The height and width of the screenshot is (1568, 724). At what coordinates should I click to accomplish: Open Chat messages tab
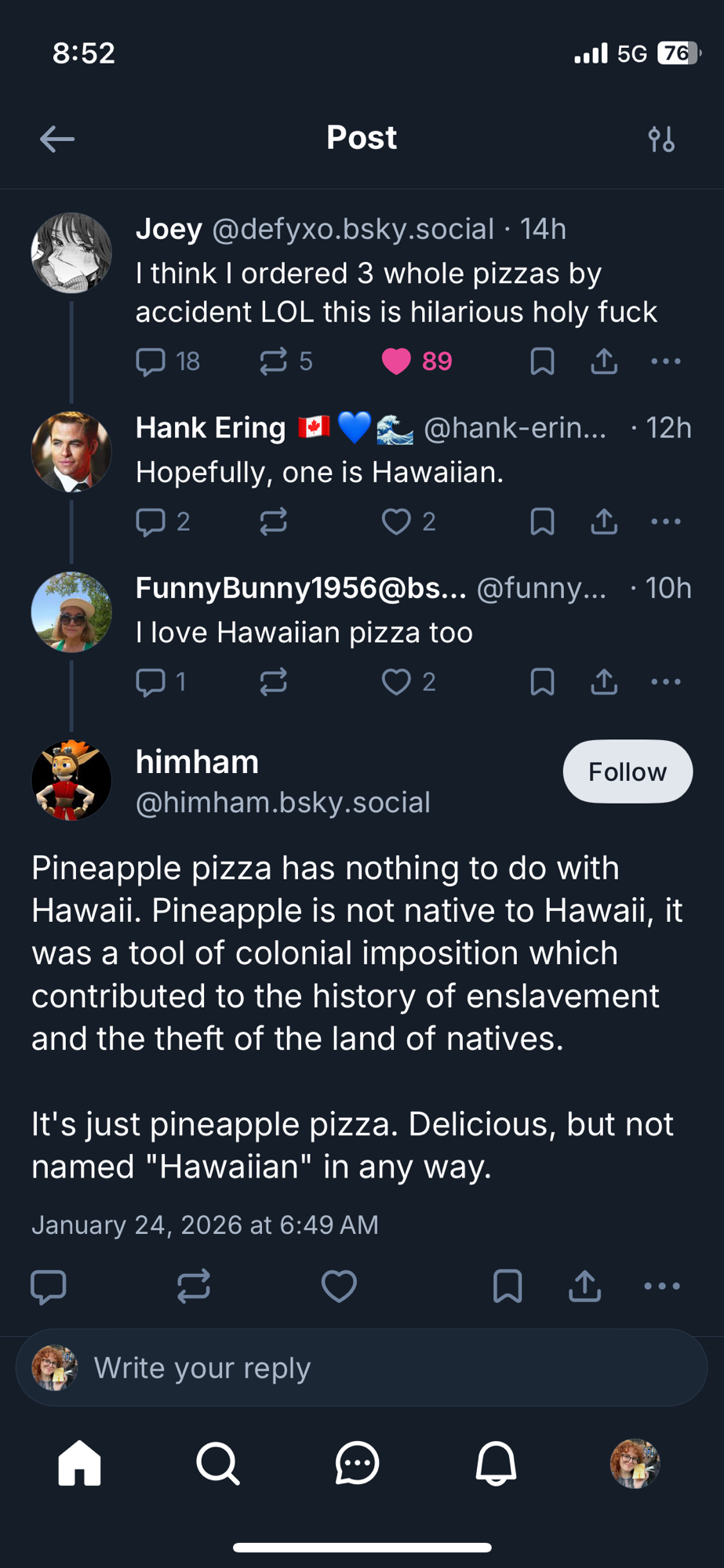coord(358,1463)
